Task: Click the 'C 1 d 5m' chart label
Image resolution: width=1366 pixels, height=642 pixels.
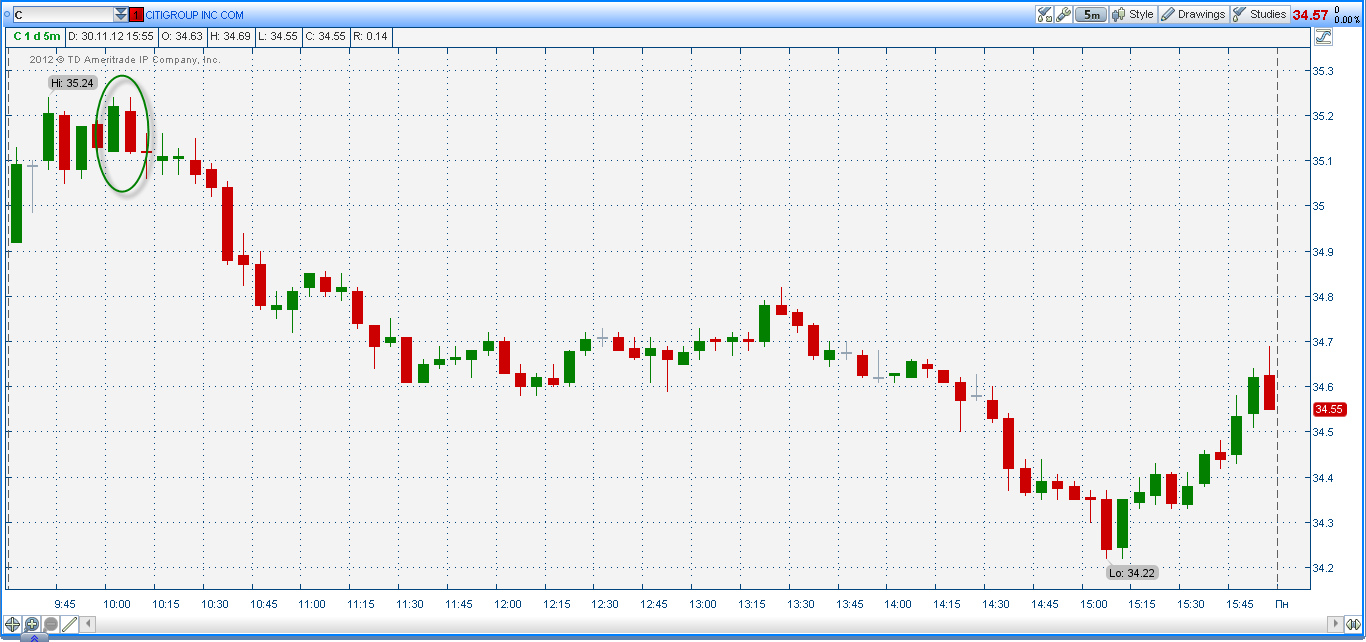Action: tap(36, 36)
